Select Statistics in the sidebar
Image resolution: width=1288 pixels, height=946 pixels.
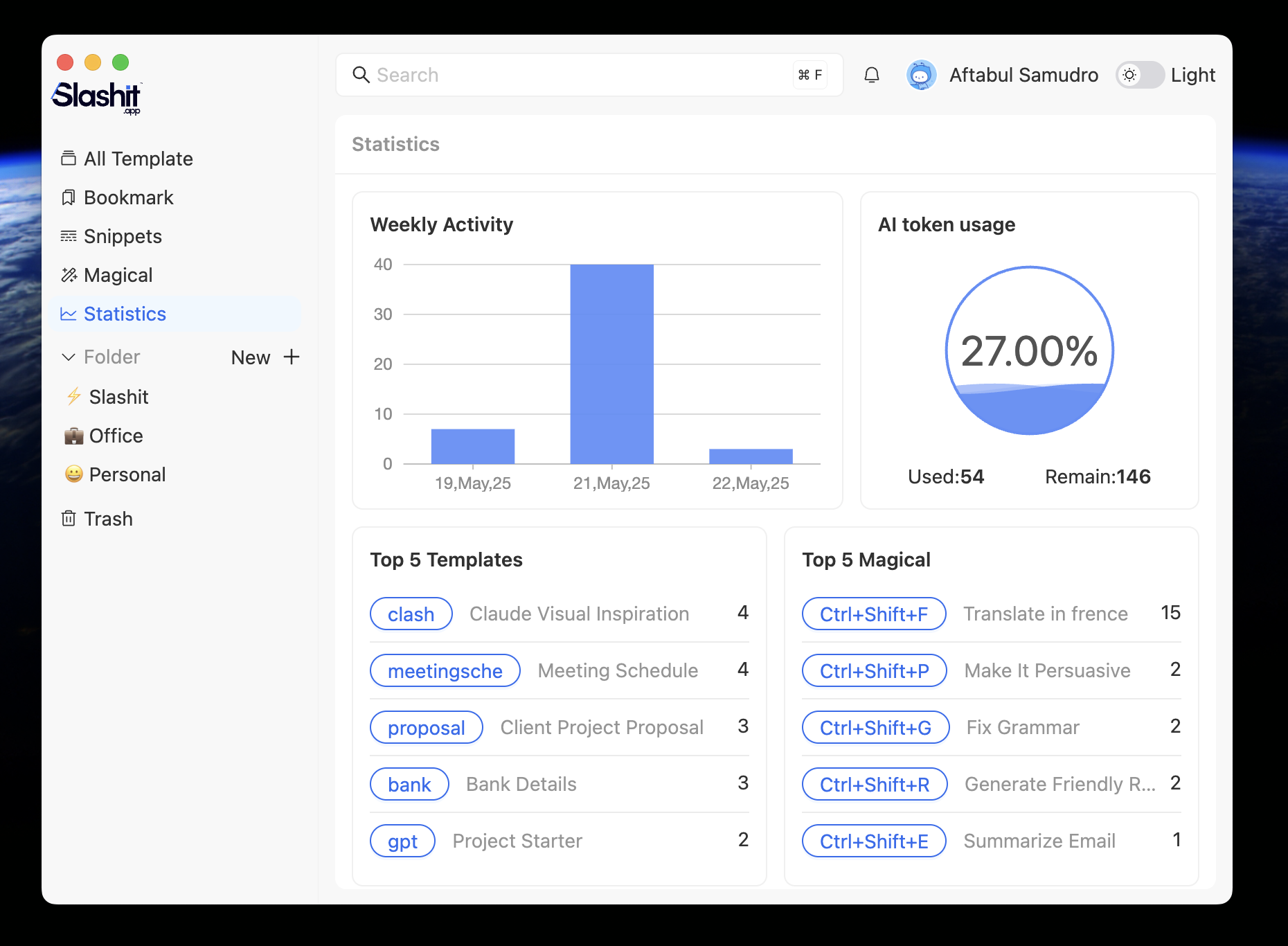tap(177, 314)
